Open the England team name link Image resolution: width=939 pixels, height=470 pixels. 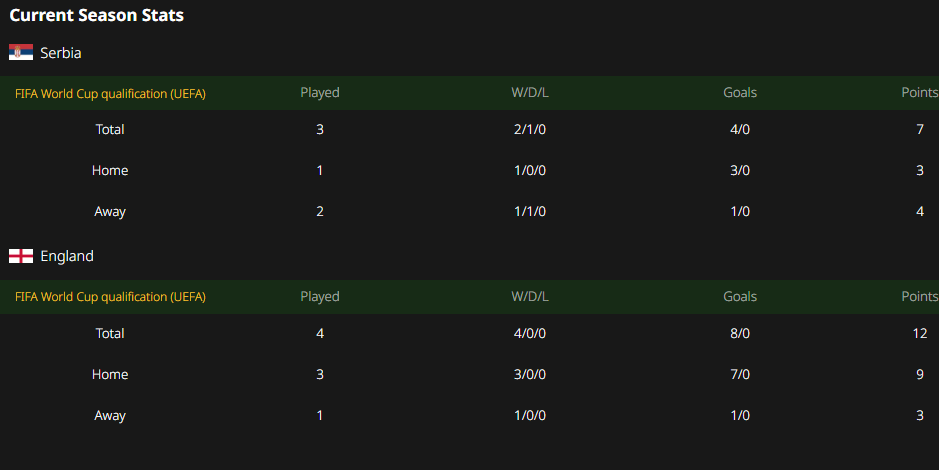[x=66, y=256]
